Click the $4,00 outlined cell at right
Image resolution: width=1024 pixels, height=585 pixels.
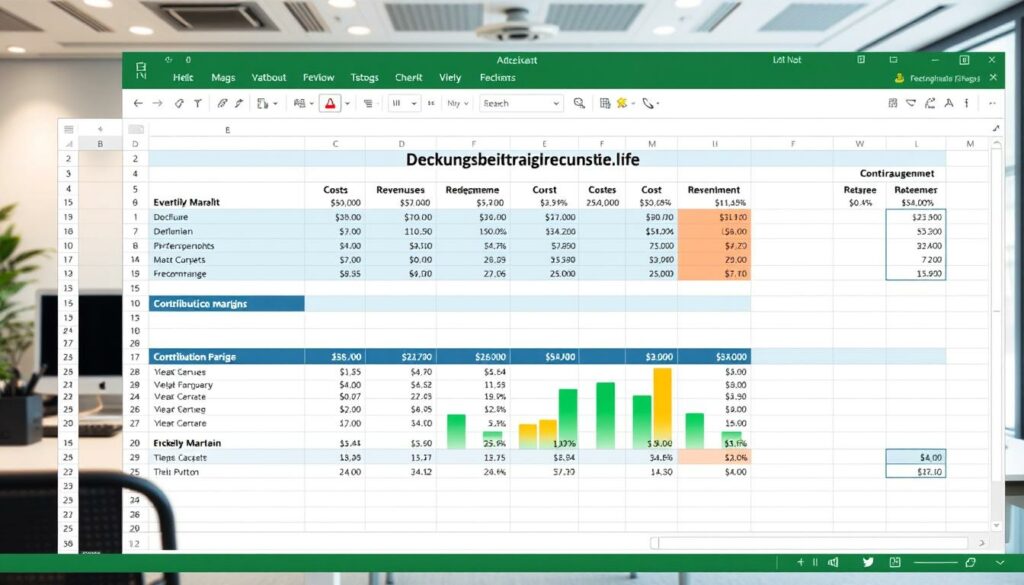click(916, 457)
